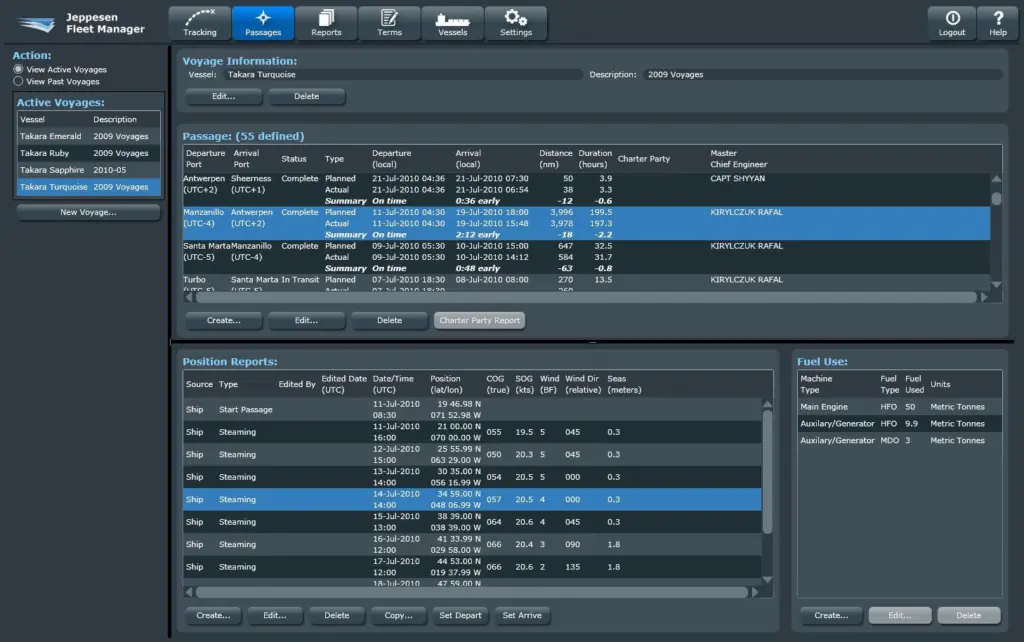This screenshot has height=642, width=1024.
Task: Open the Terms tab
Action: click(389, 23)
